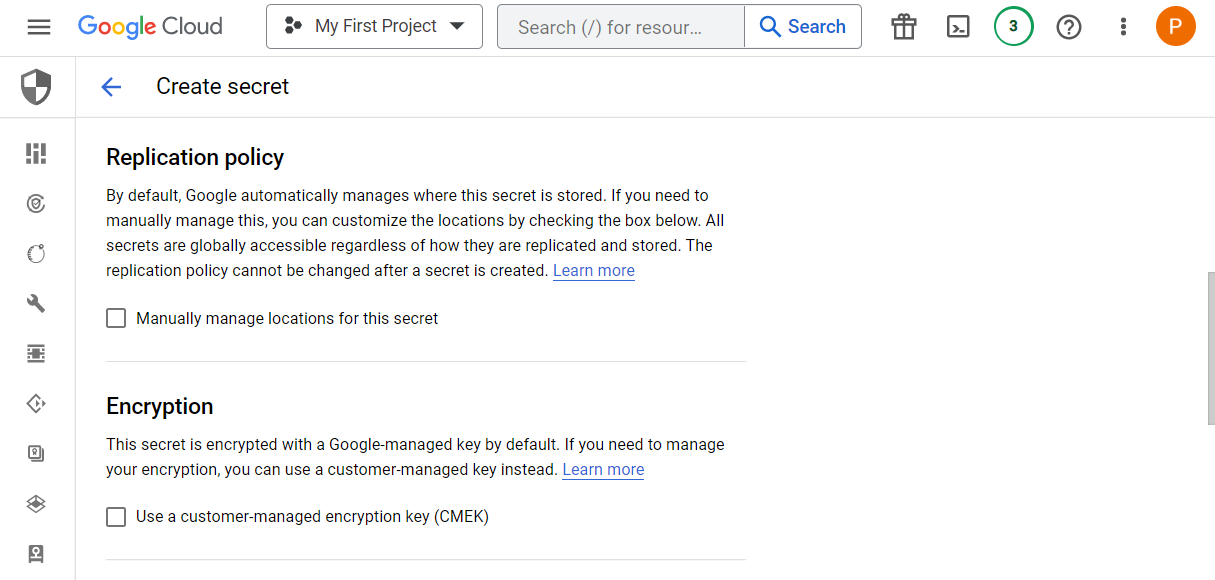Go back using the blue arrow
Screen dimensions: 1215x580
tap(111, 87)
